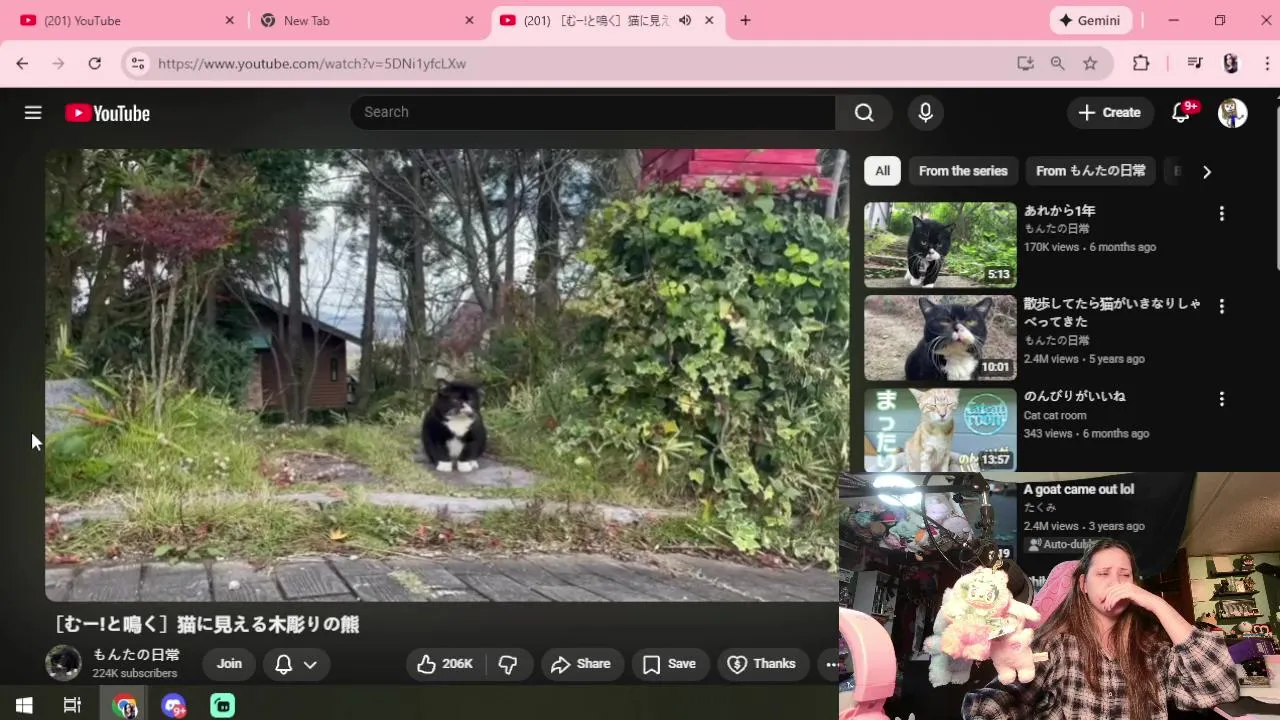Close the active video tab
Image resolution: width=1280 pixels, height=720 pixels.
click(709, 20)
